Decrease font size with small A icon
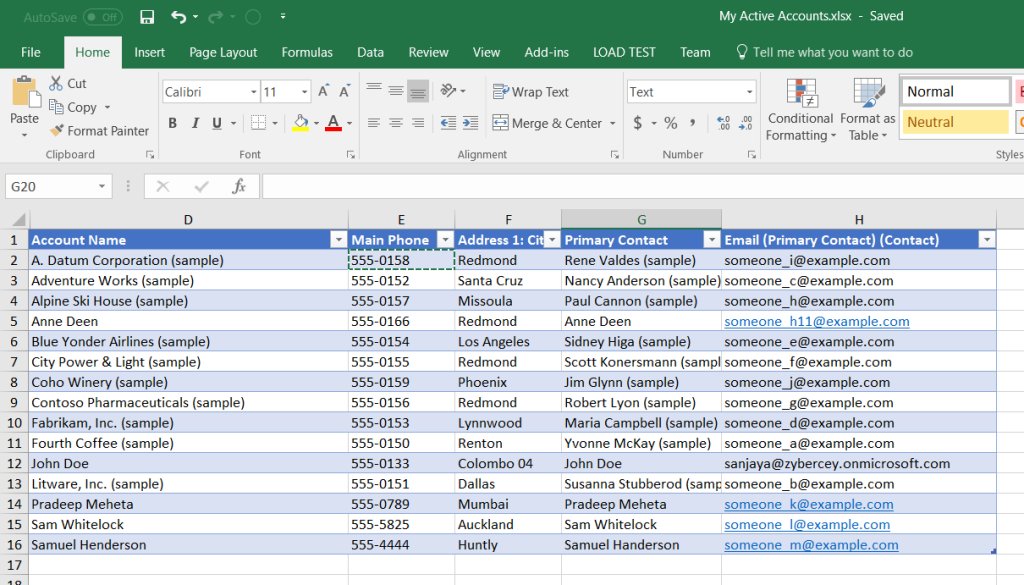 (344, 91)
